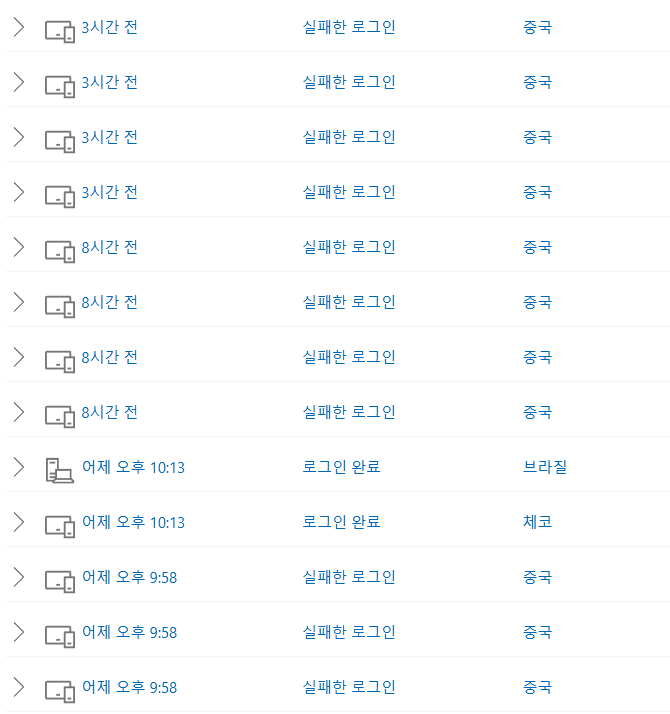This screenshot has width=670, height=714.
Task: Click the device icon in the topmost 3시간 전 row
Action: (x=60, y=28)
